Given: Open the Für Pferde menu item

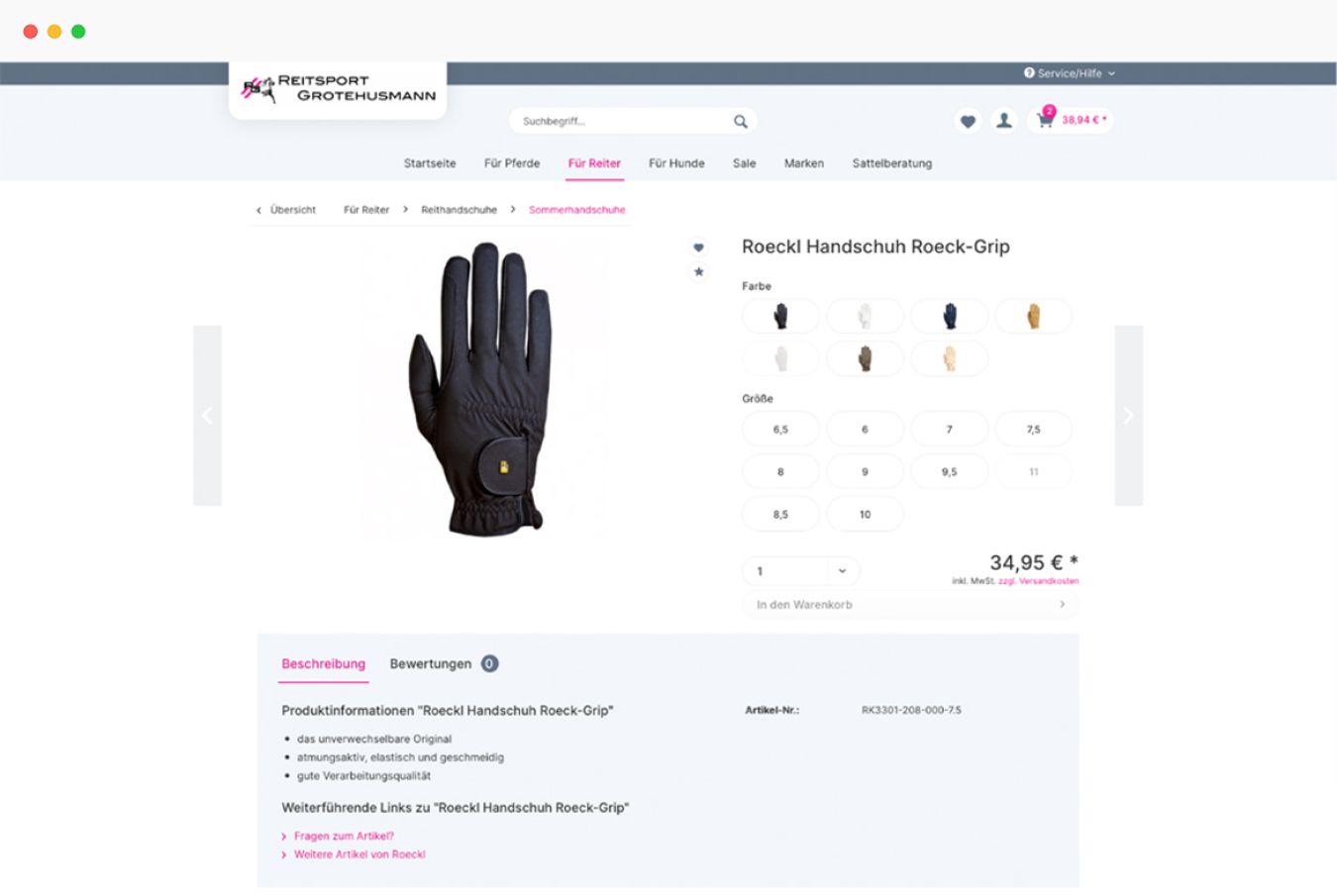Looking at the screenshot, I should (x=512, y=163).
